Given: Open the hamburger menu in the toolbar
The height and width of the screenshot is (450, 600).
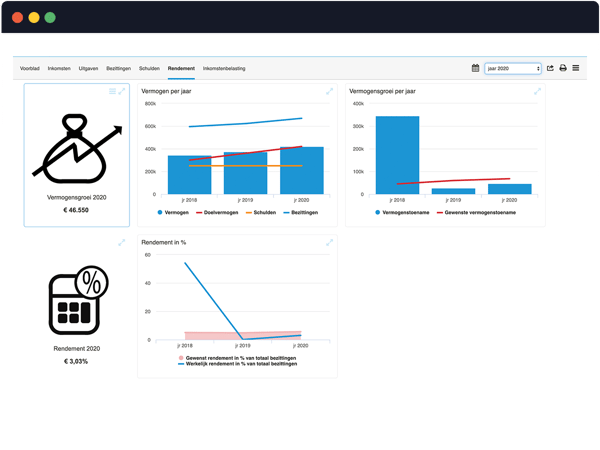Looking at the screenshot, I should tap(576, 68).
